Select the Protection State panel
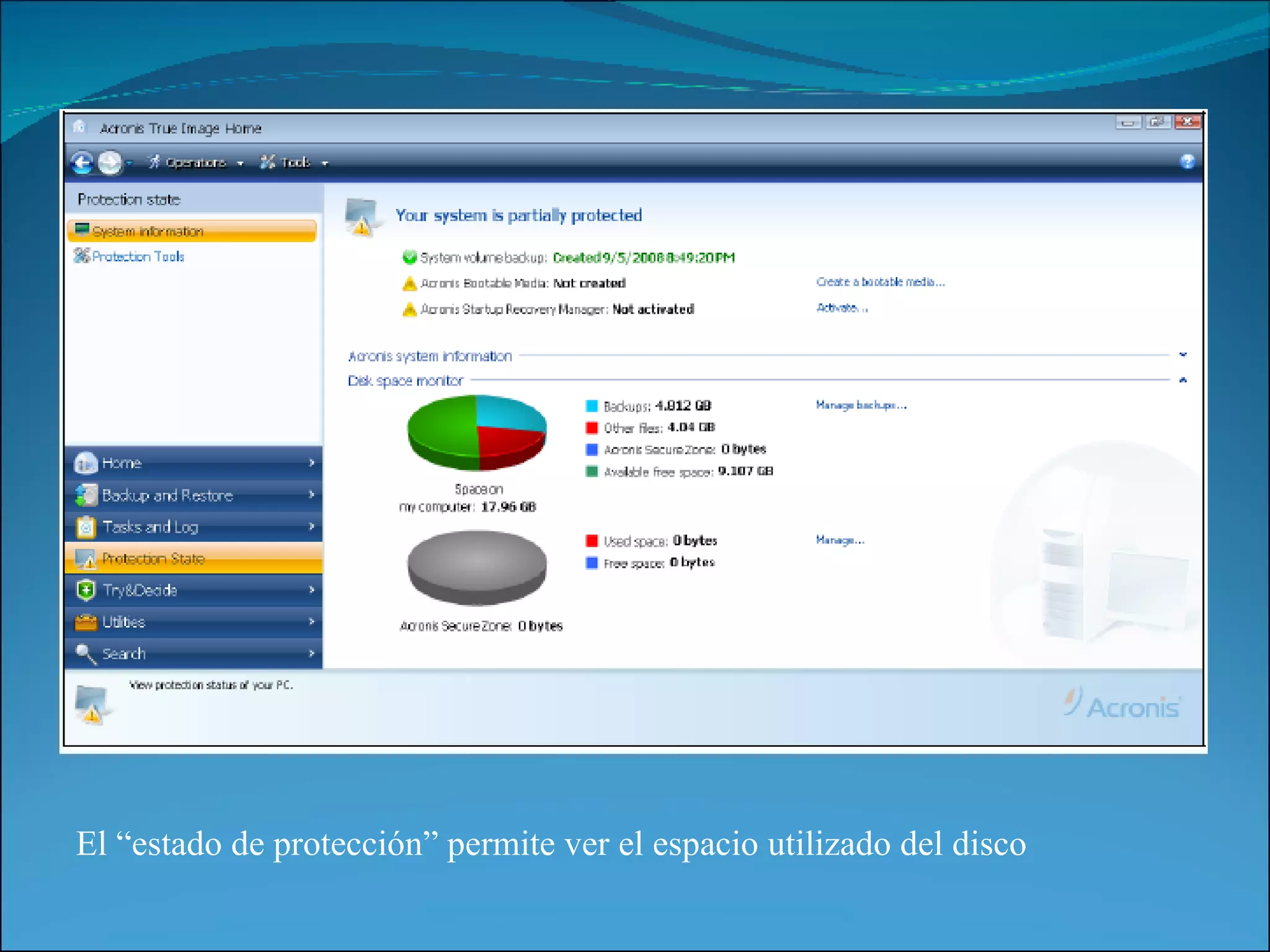This screenshot has height=952, width=1270. click(x=193, y=558)
